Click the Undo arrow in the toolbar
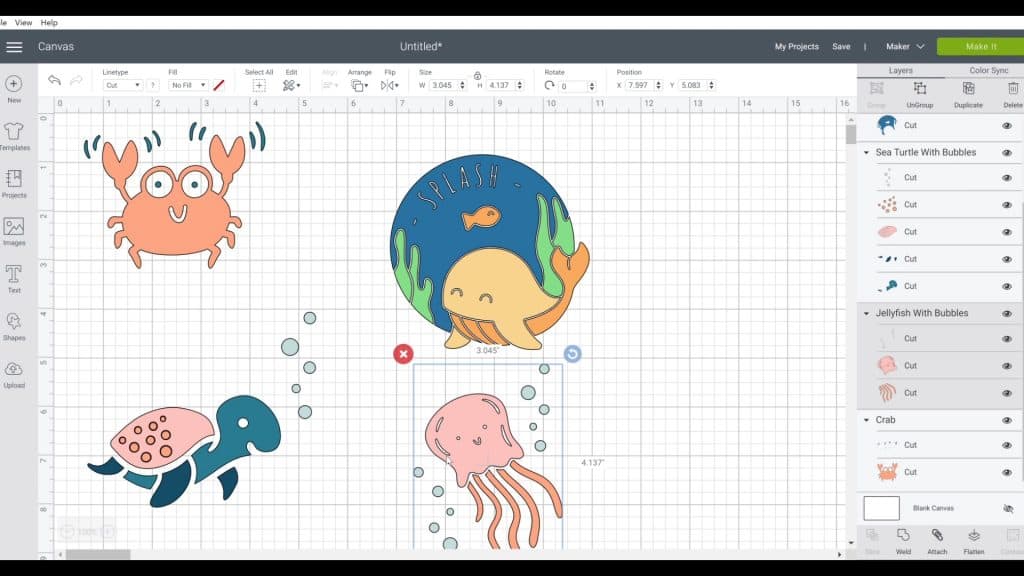 (54, 80)
